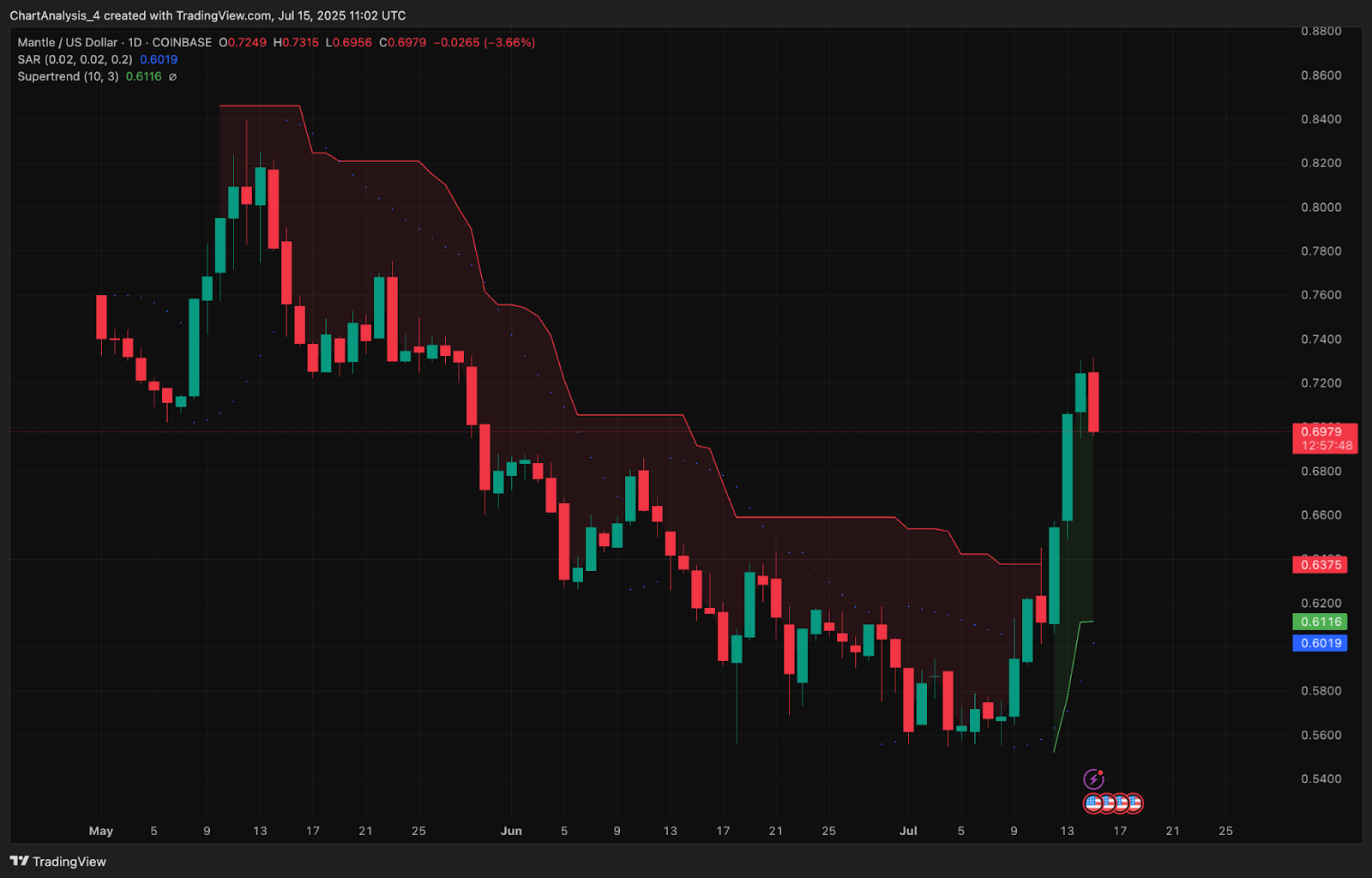
Task: Click the red 0.6375 price label
Action: coord(1320,564)
